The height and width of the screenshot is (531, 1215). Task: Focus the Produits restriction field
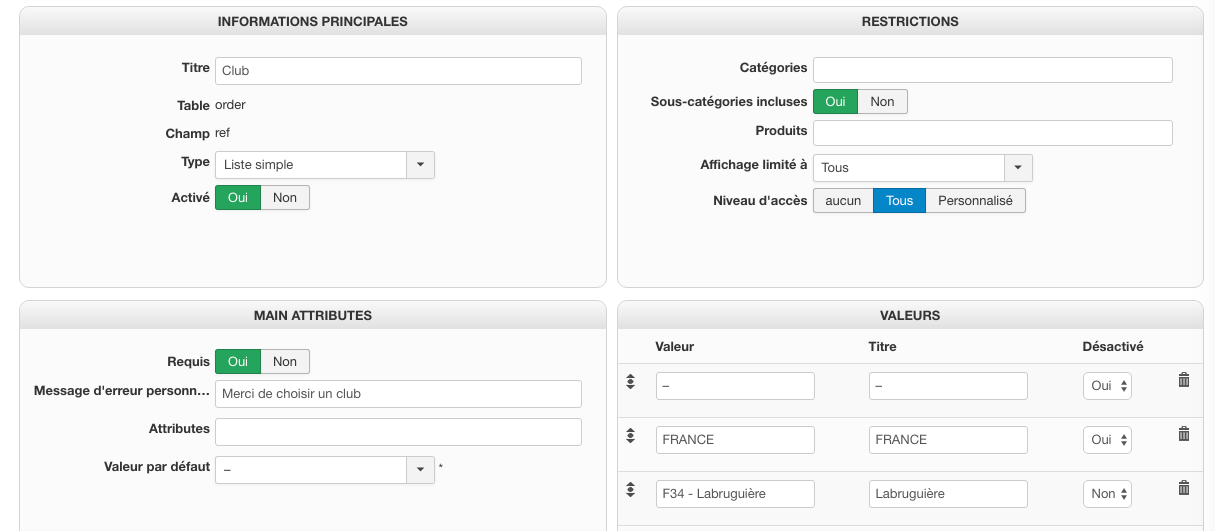coord(992,133)
